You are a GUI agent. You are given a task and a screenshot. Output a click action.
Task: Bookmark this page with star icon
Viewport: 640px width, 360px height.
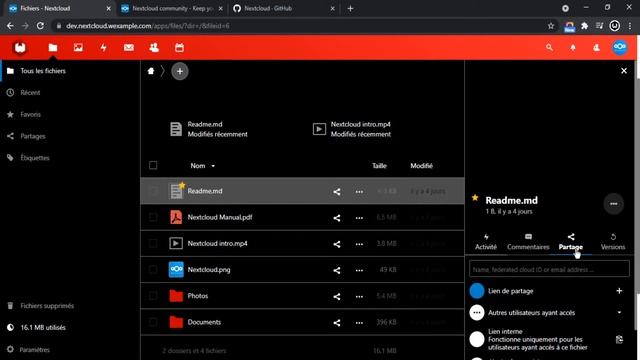point(551,26)
